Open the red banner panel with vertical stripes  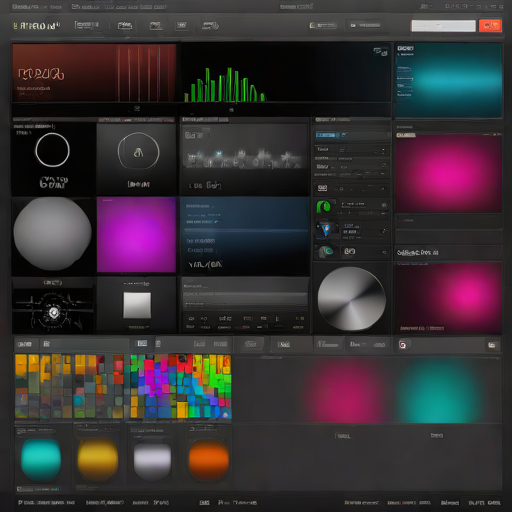pos(94,73)
